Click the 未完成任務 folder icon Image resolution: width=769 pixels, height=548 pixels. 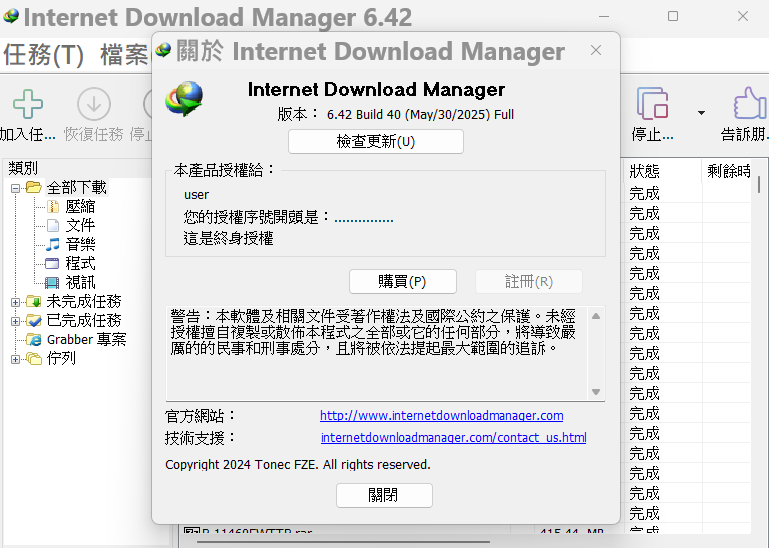click(34, 301)
